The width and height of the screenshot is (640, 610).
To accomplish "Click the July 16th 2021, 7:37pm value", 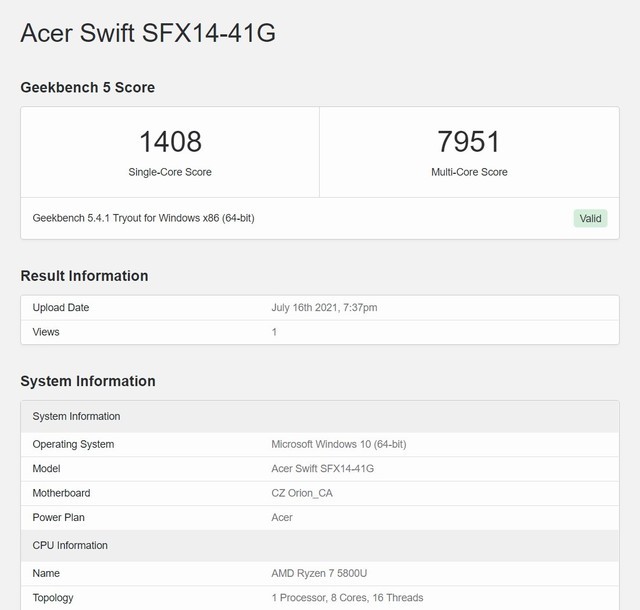I will [x=324, y=307].
